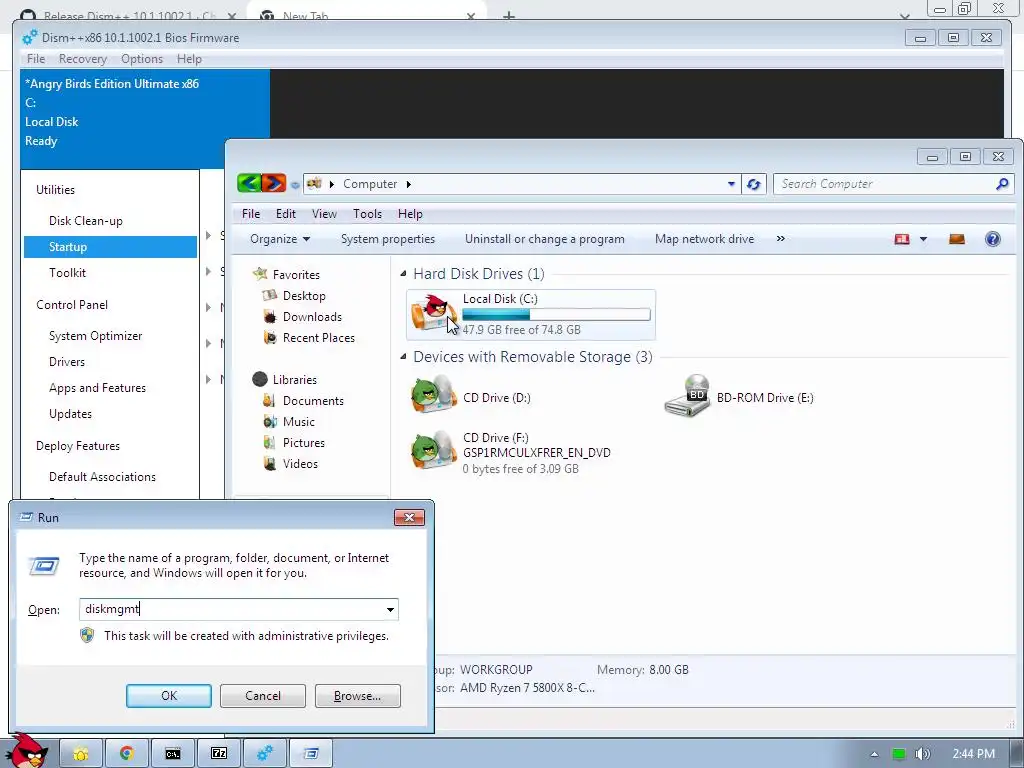
Task: Open Downloads in Explorer Favorites
Action: 303,317
